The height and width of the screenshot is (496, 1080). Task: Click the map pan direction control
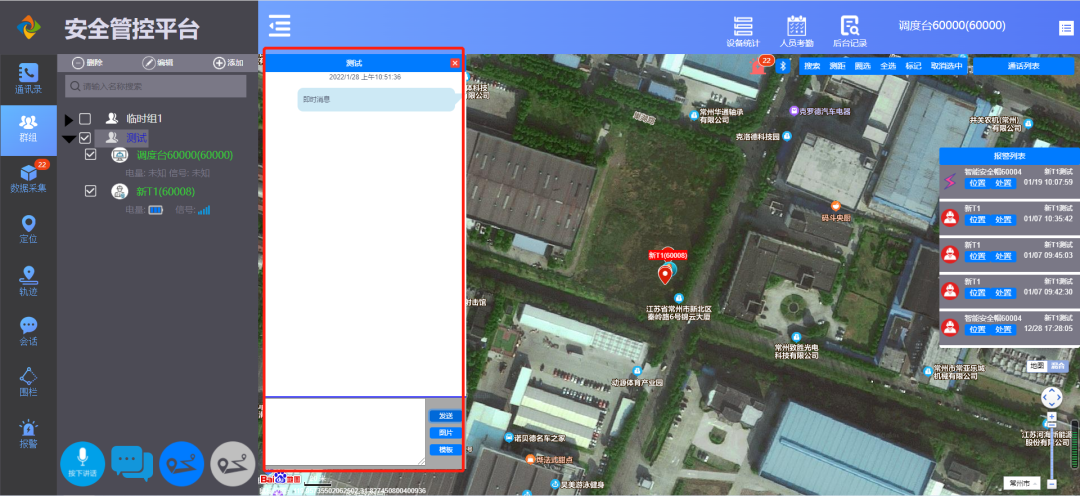[x=1052, y=397]
